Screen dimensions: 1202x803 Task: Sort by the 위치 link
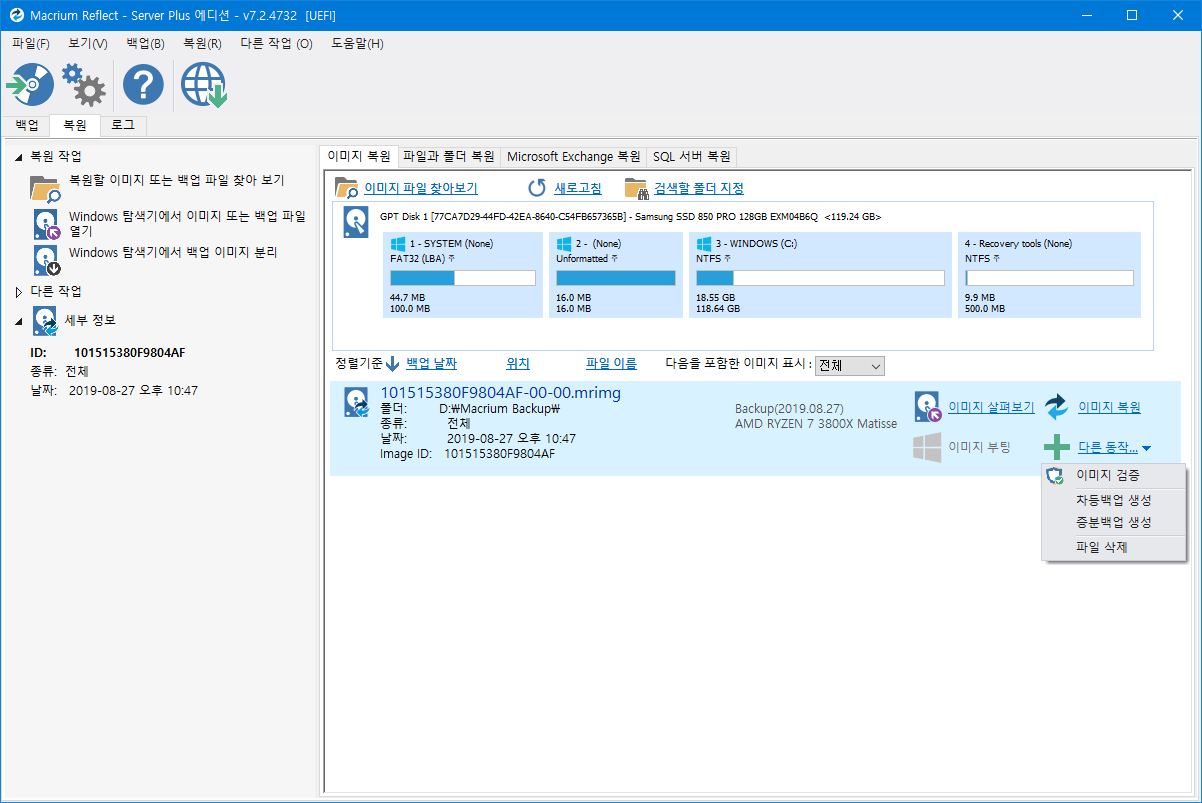pos(518,364)
